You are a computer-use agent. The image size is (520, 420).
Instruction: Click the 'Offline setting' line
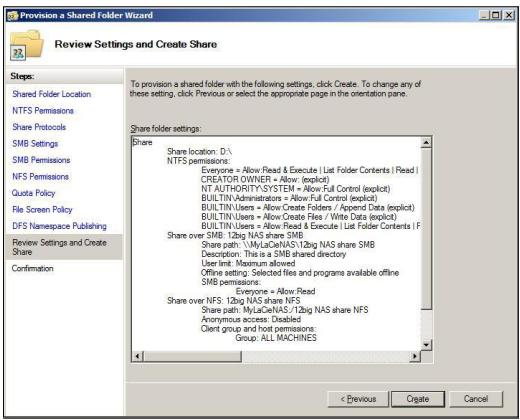(300, 273)
